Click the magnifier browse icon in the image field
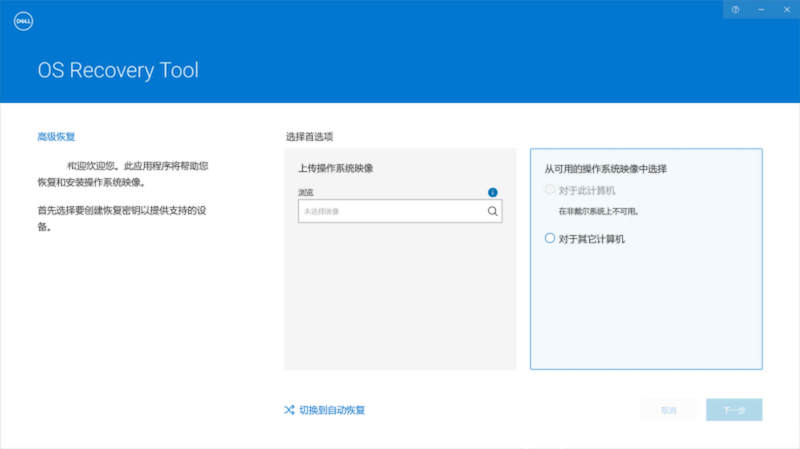Screen dimensions: 800x449 click(492, 211)
